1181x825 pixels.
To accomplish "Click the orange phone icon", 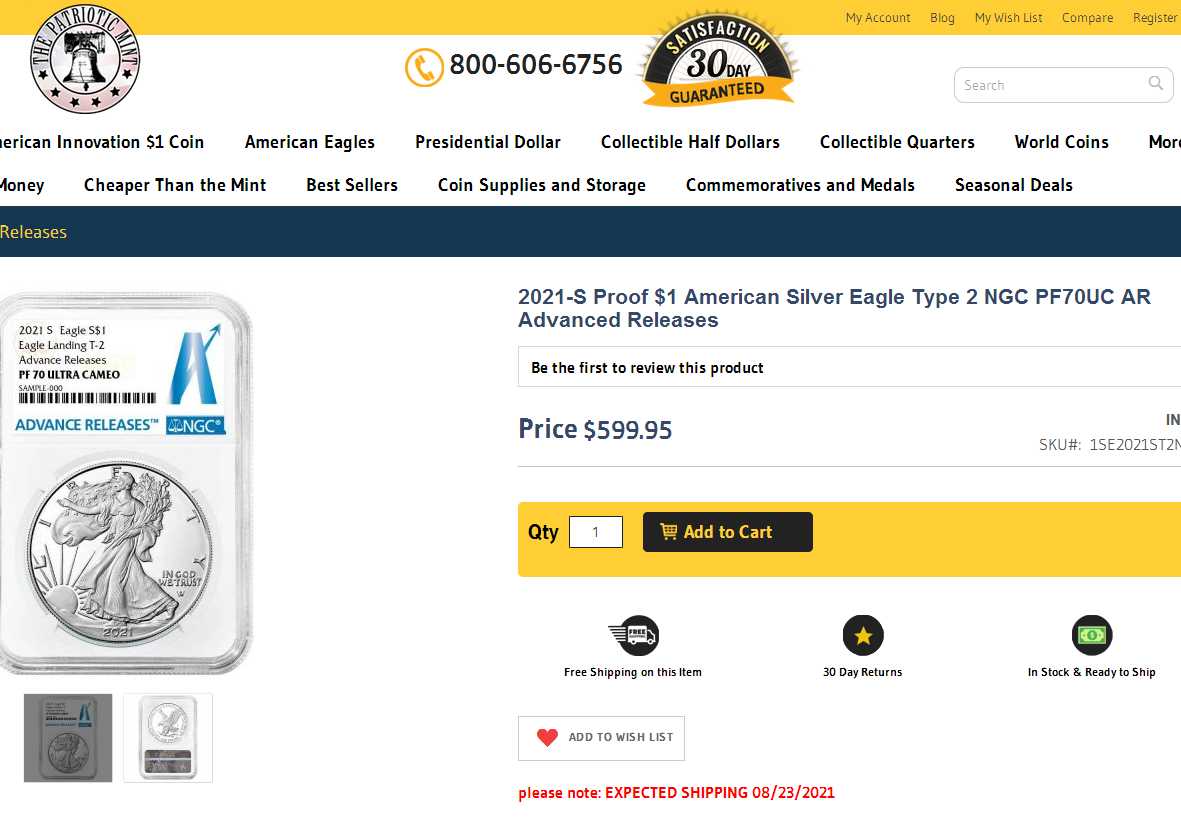I will (424, 67).
